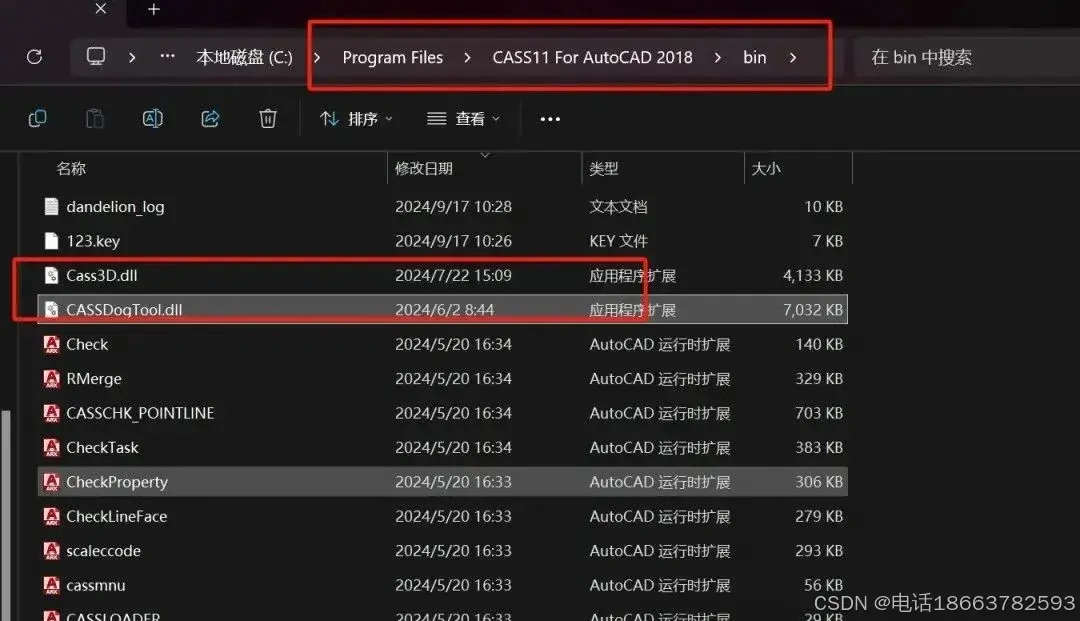The width and height of the screenshot is (1080, 621).
Task: Expand chevron after Program Files
Action: click(x=468, y=57)
